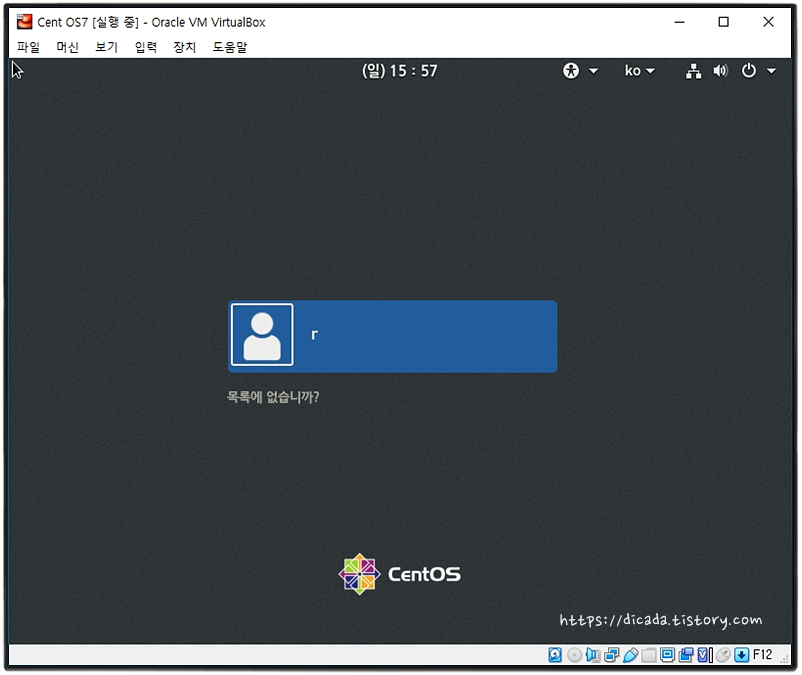Click the display settings status icon

coord(667,655)
